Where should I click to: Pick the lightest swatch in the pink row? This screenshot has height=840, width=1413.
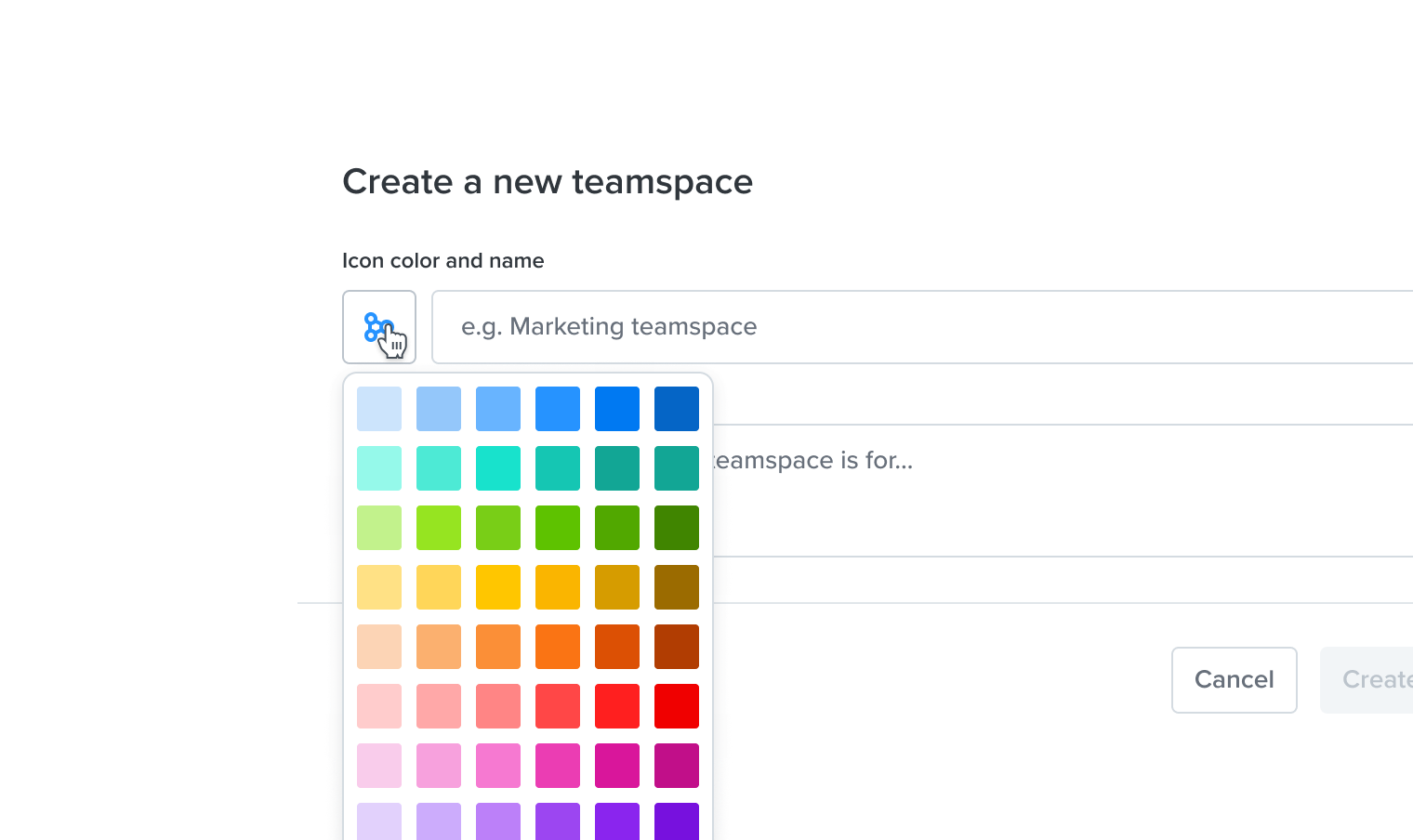coord(379,766)
